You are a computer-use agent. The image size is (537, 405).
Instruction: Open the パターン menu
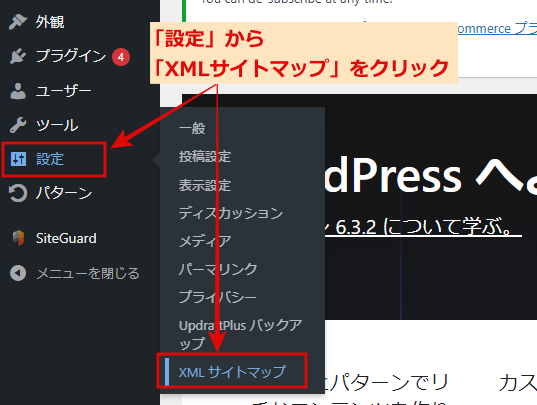click(x=64, y=193)
